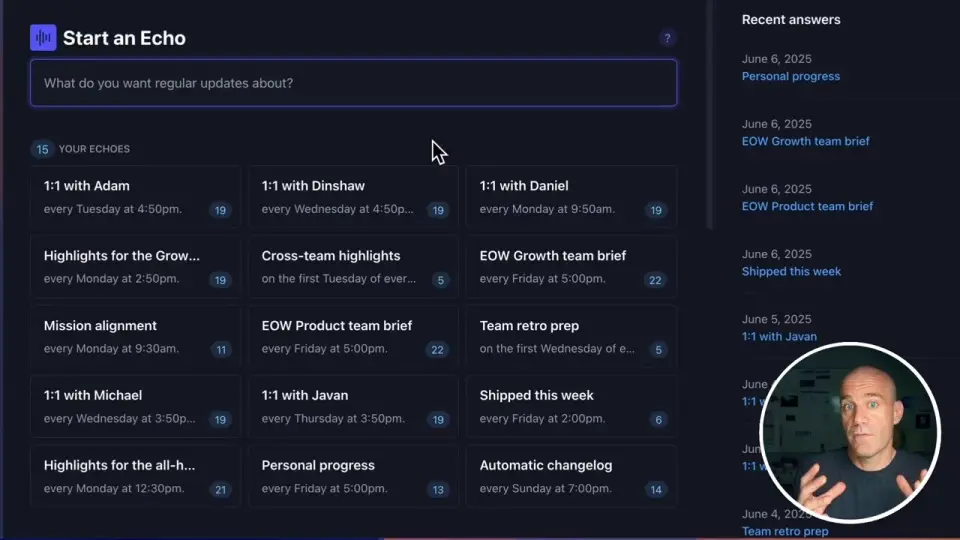The width and height of the screenshot is (960, 540).
Task: Open the EOW Growth team brief recent answer
Action: coord(806,141)
